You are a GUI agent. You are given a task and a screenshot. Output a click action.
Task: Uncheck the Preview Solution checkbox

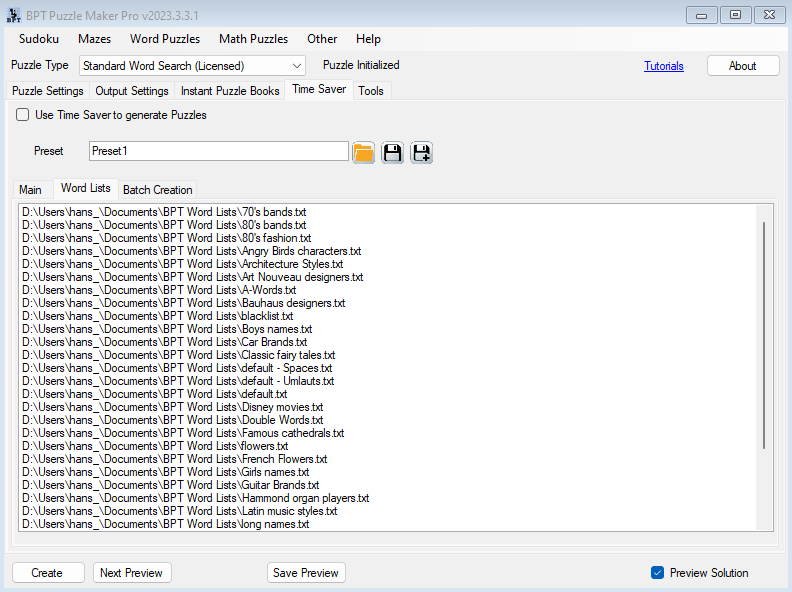point(657,573)
